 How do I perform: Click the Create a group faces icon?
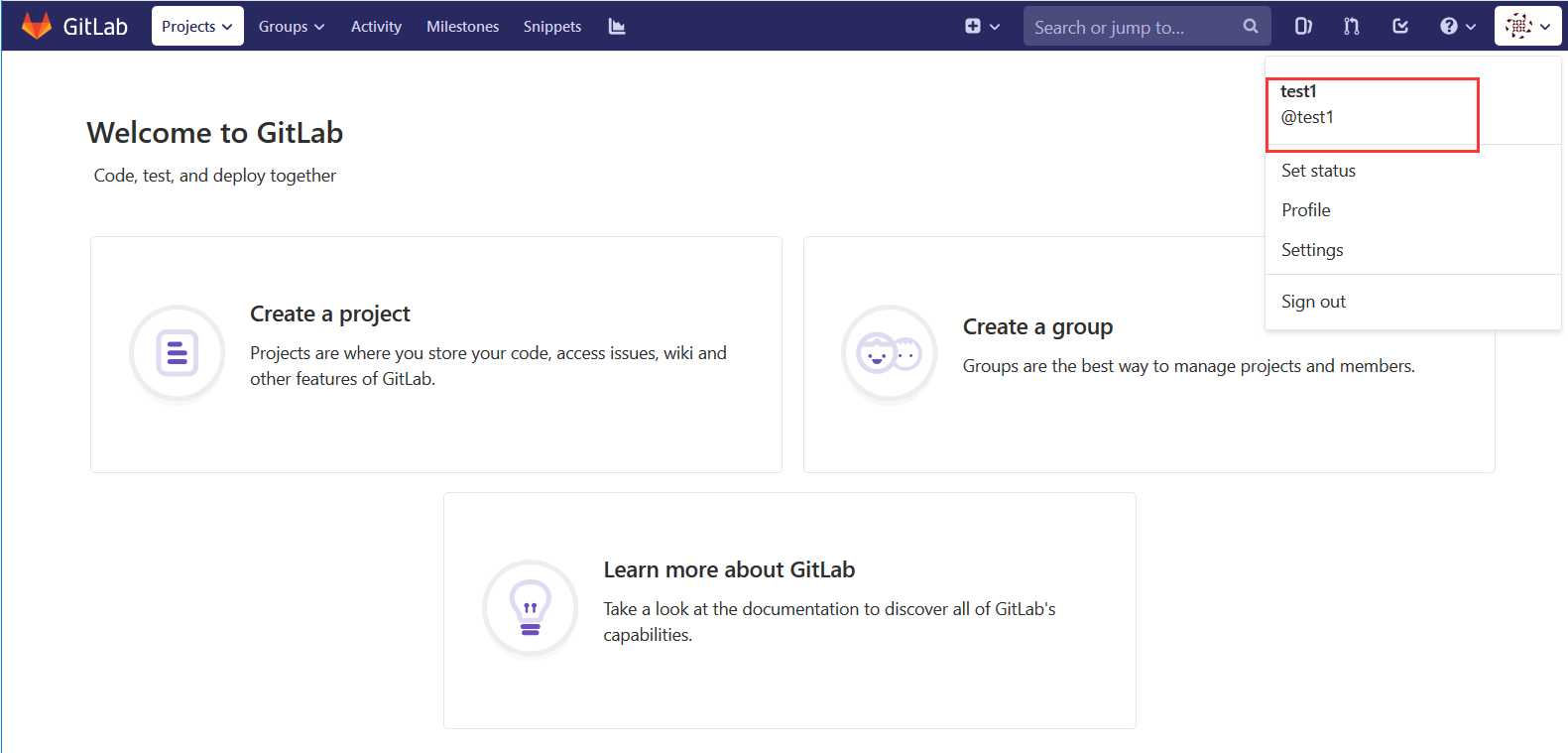click(890, 353)
